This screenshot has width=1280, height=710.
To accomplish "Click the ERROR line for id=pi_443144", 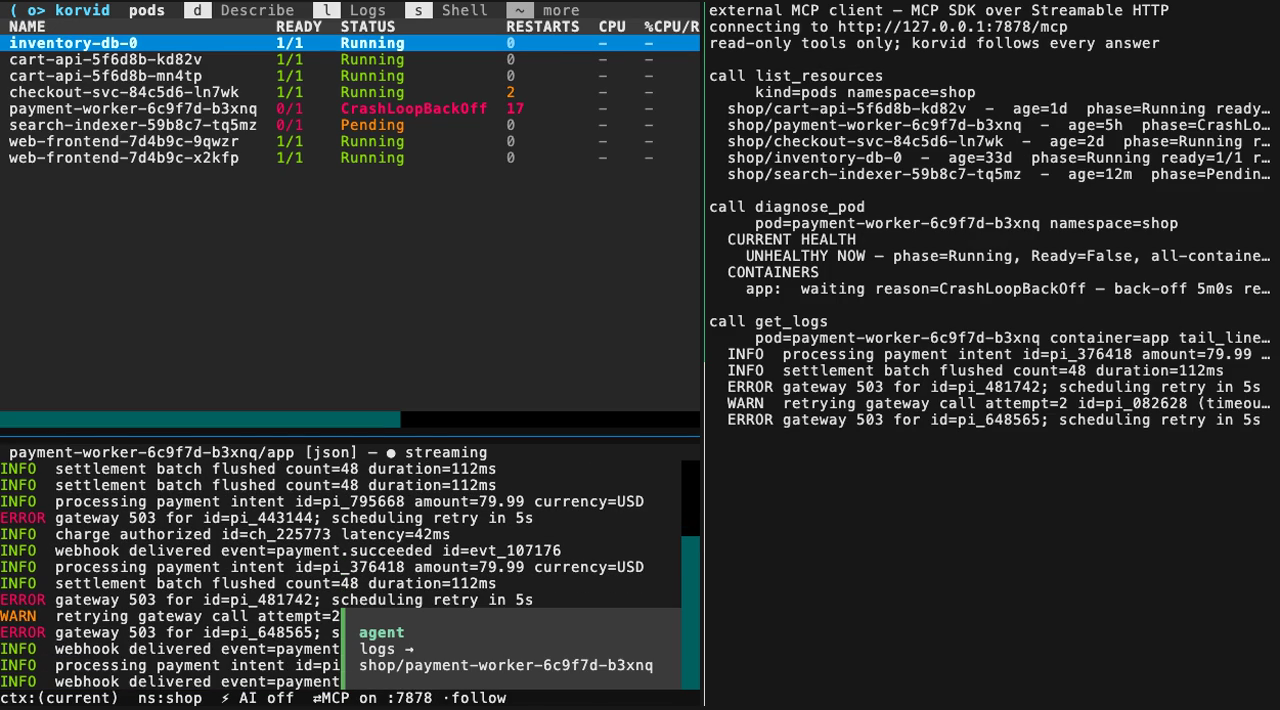I will (x=267, y=518).
